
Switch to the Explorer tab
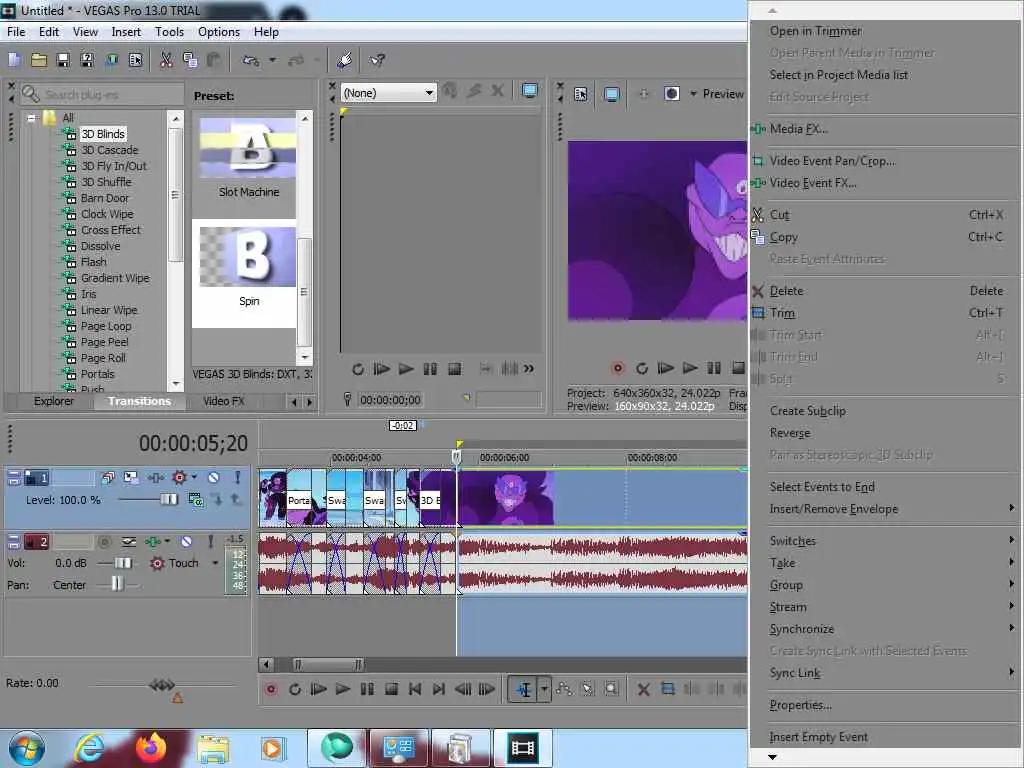click(x=54, y=401)
